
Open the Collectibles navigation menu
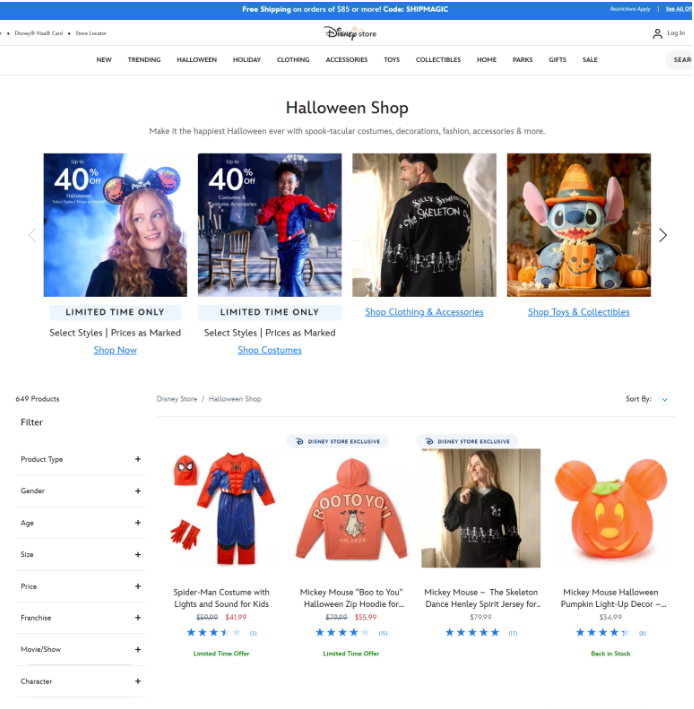point(438,60)
